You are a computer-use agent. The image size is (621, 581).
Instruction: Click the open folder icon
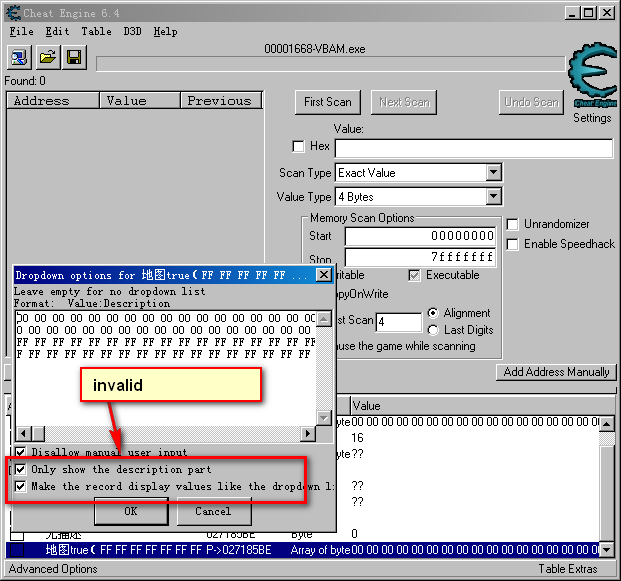[x=47, y=56]
